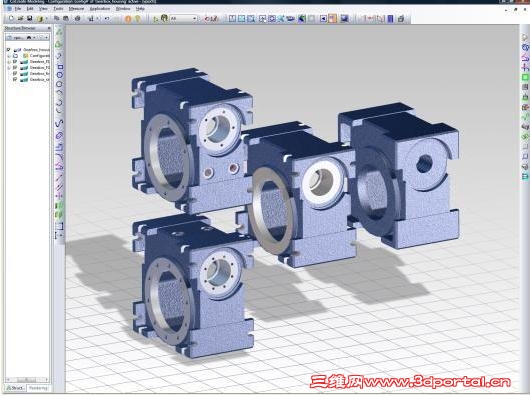The image size is (530, 395).
Task: Select the S-shaped Spline tool
Action: coord(59,123)
